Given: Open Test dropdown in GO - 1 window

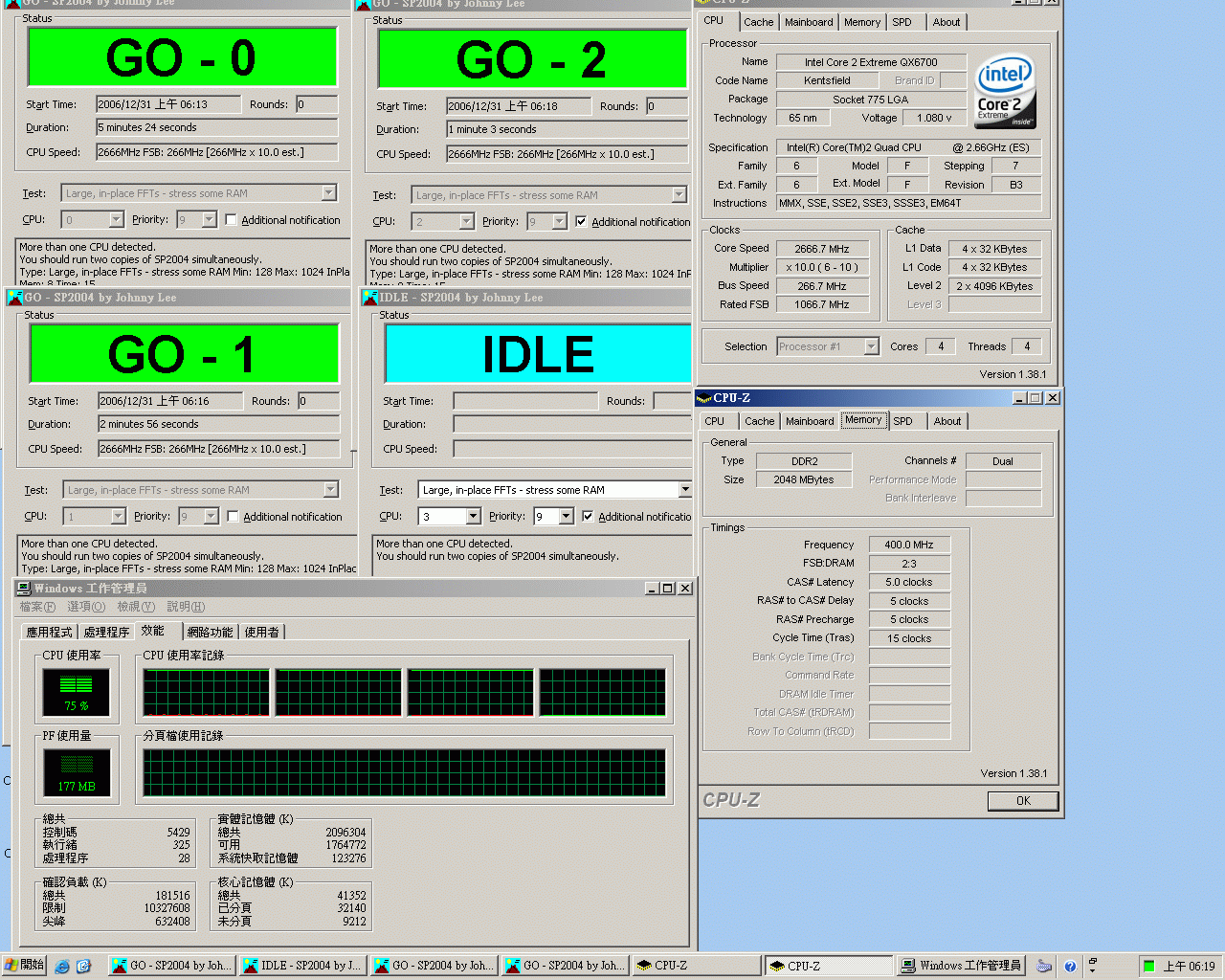Looking at the screenshot, I should point(330,490).
